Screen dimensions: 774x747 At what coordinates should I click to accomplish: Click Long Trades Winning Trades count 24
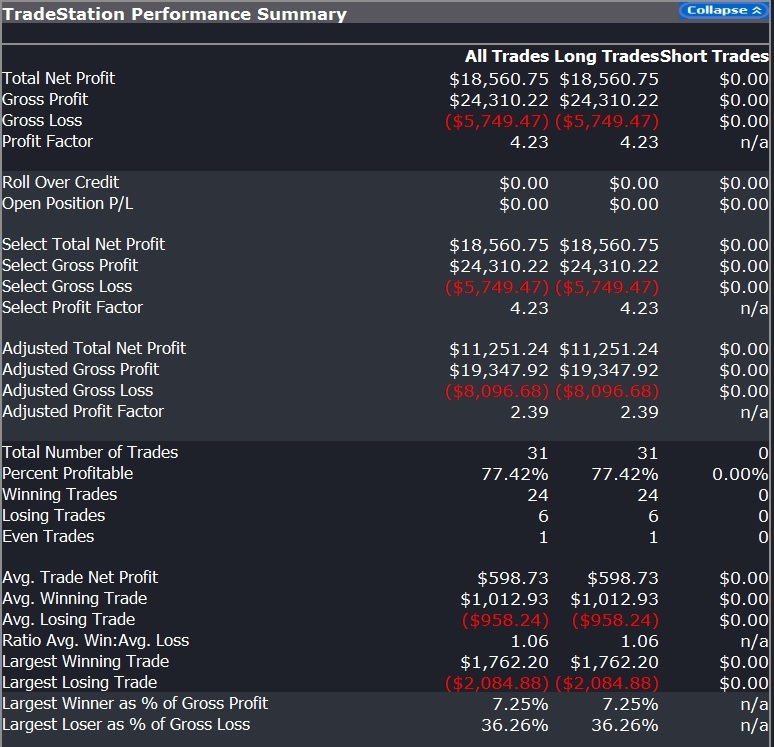(648, 495)
